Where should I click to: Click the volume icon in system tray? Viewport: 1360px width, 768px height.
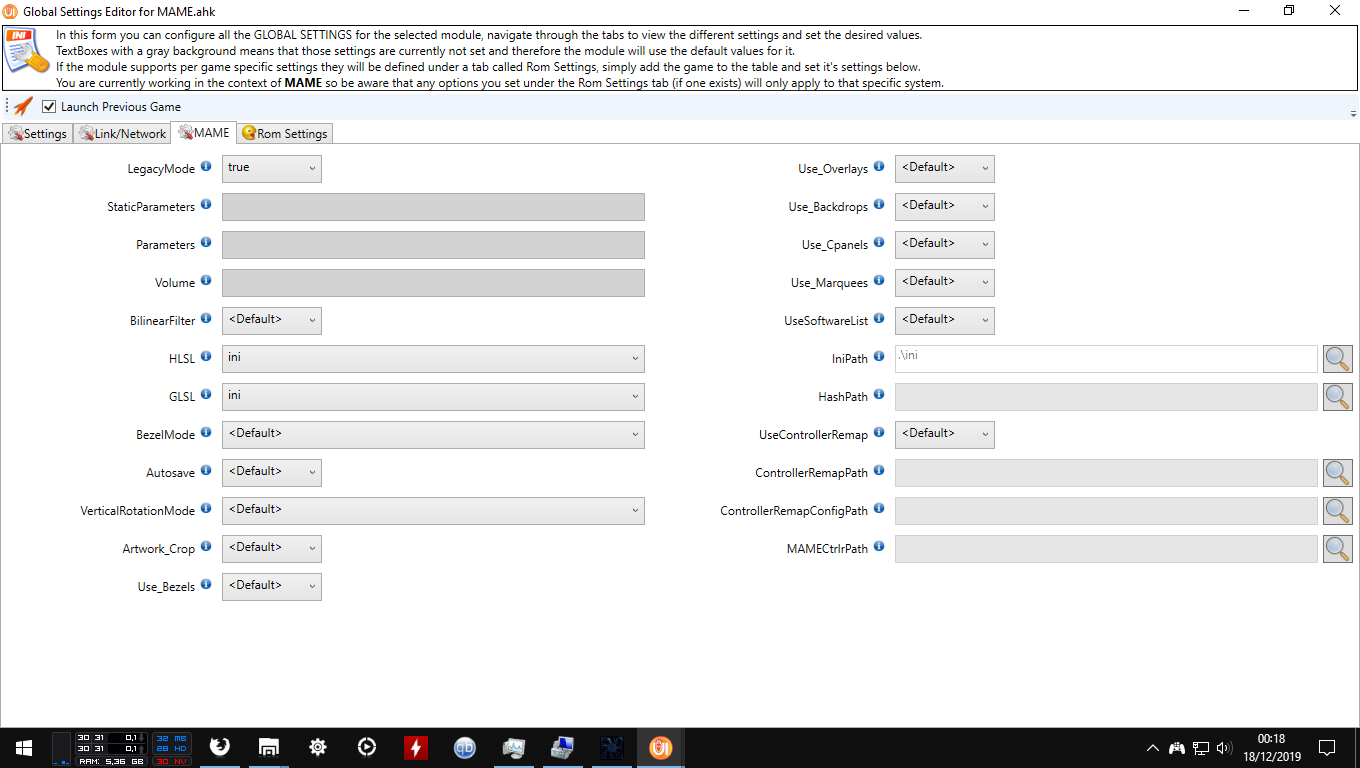[x=1224, y=747]
